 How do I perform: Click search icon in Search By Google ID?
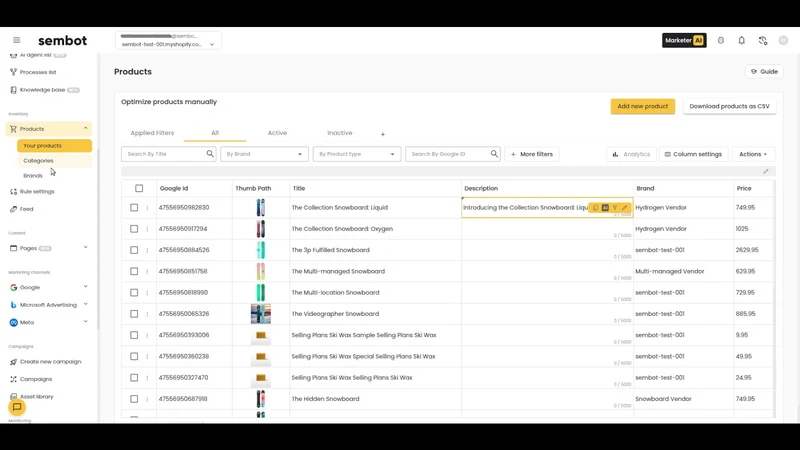[494, 154]
